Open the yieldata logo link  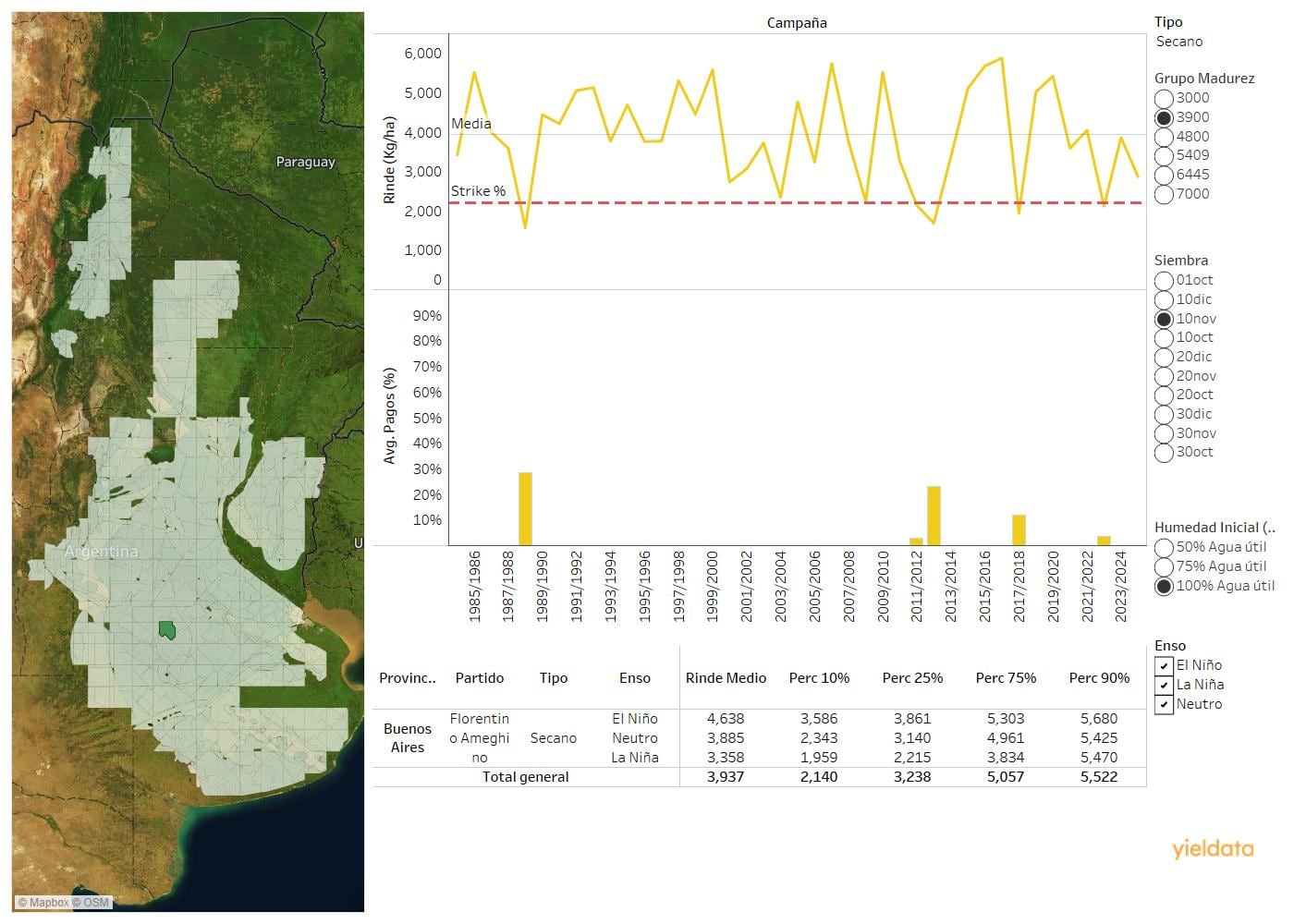(x=1213, y=849)
